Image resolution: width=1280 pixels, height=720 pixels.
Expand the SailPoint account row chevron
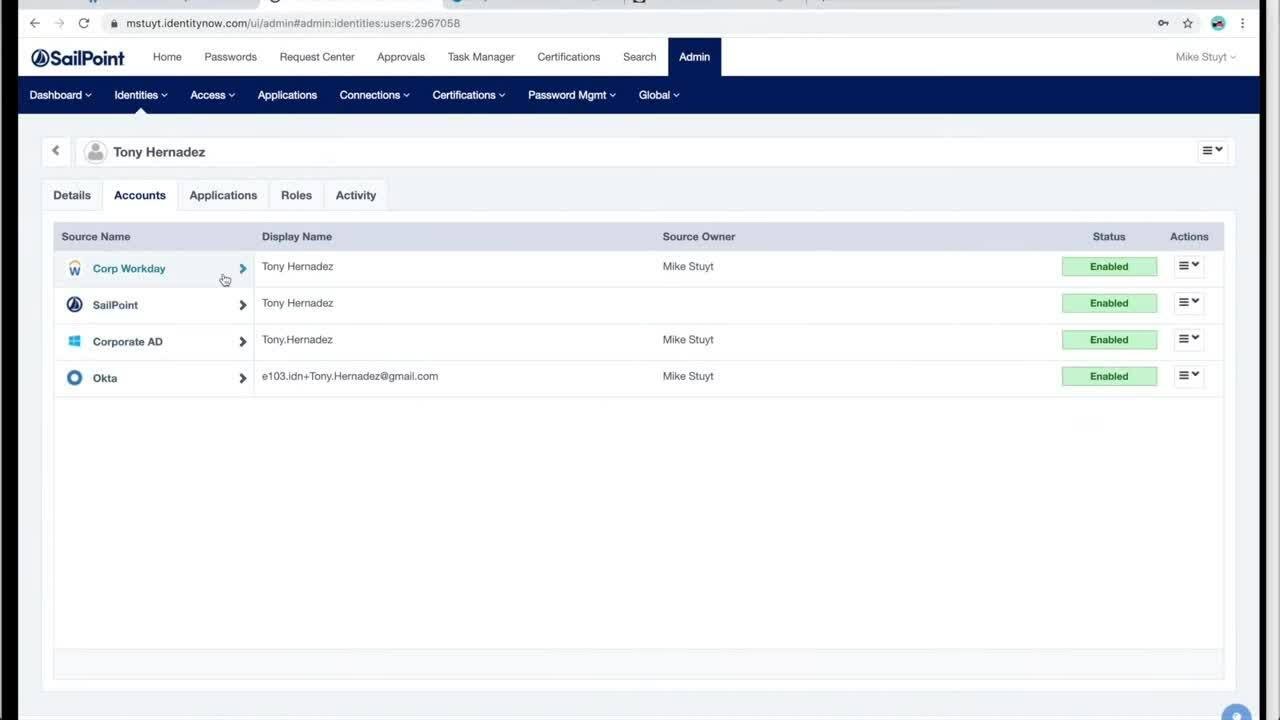242,305
